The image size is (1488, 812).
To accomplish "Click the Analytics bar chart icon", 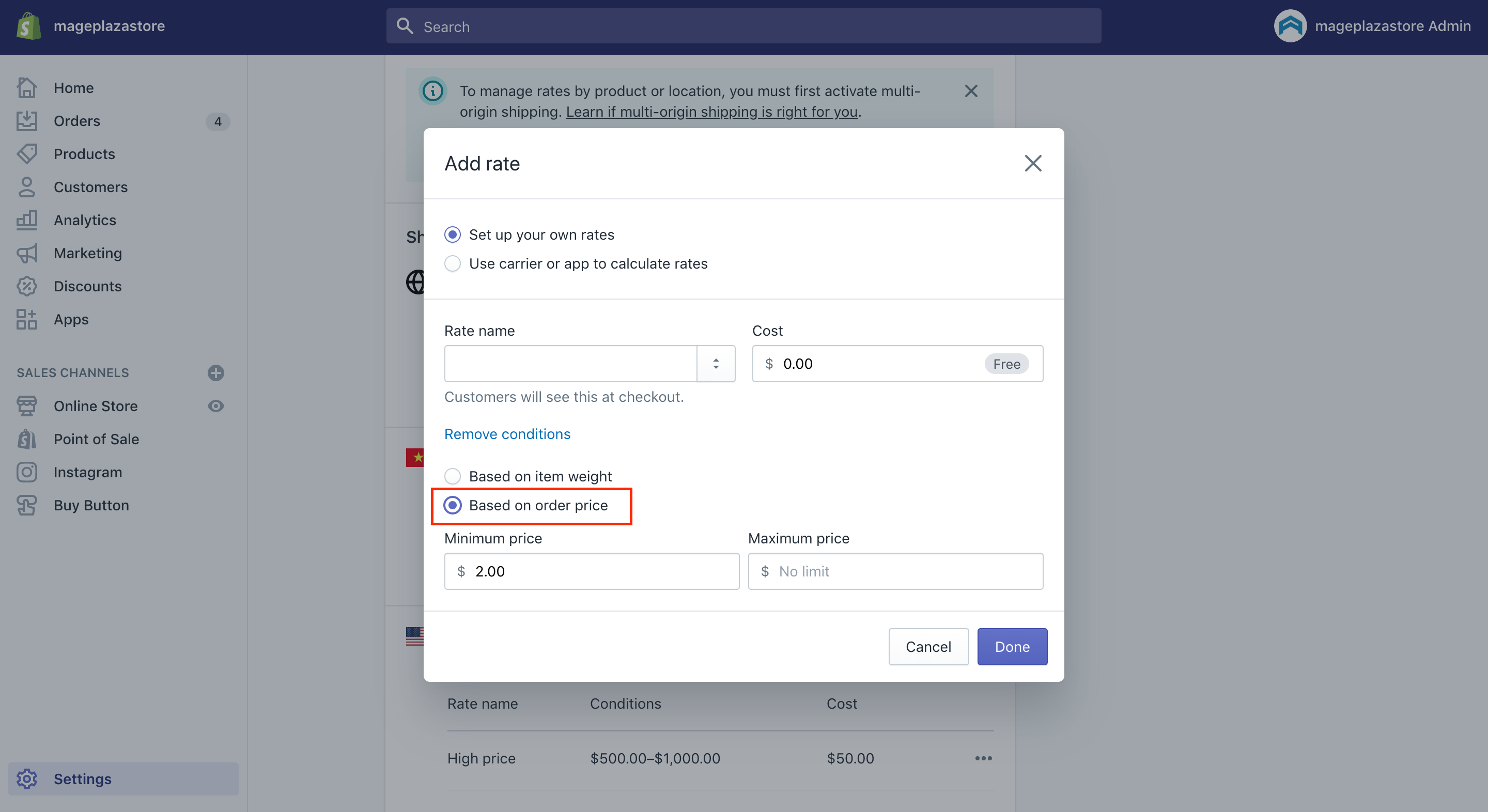I will click(x=26, y=220).
